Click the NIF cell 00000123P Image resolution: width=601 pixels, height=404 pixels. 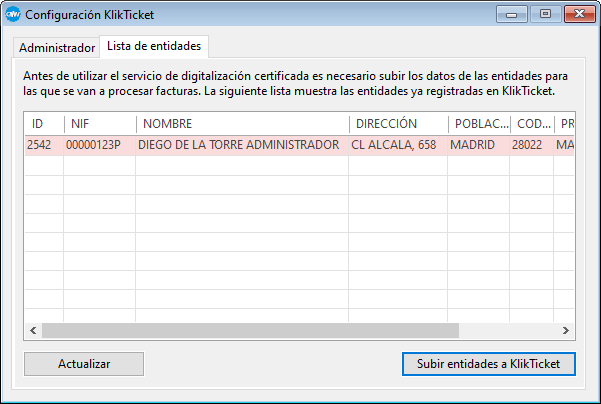pos(99,145)
